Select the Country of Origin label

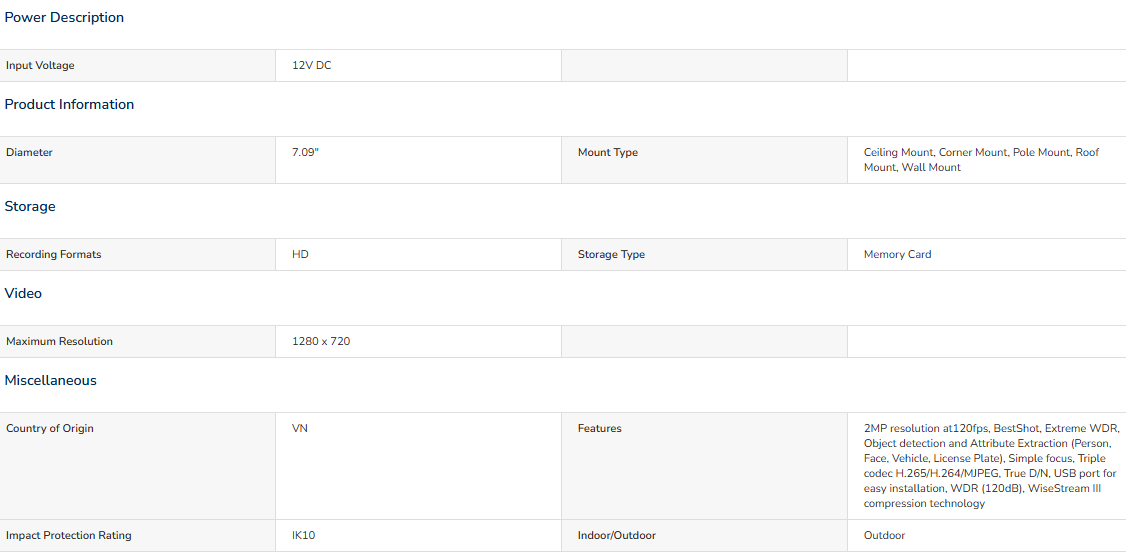tap(50, 428)
